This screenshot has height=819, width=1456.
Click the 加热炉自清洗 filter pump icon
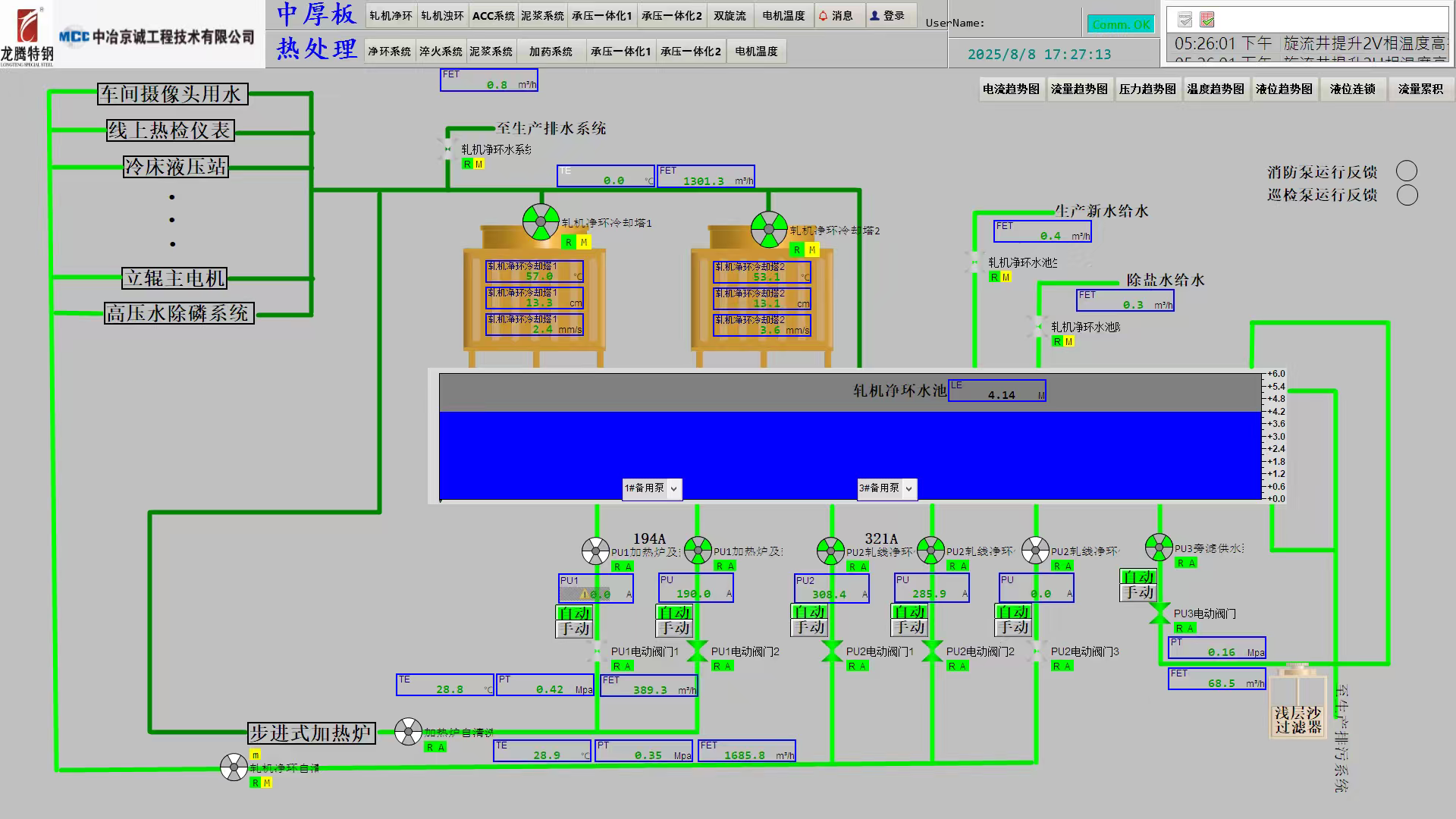408,732
